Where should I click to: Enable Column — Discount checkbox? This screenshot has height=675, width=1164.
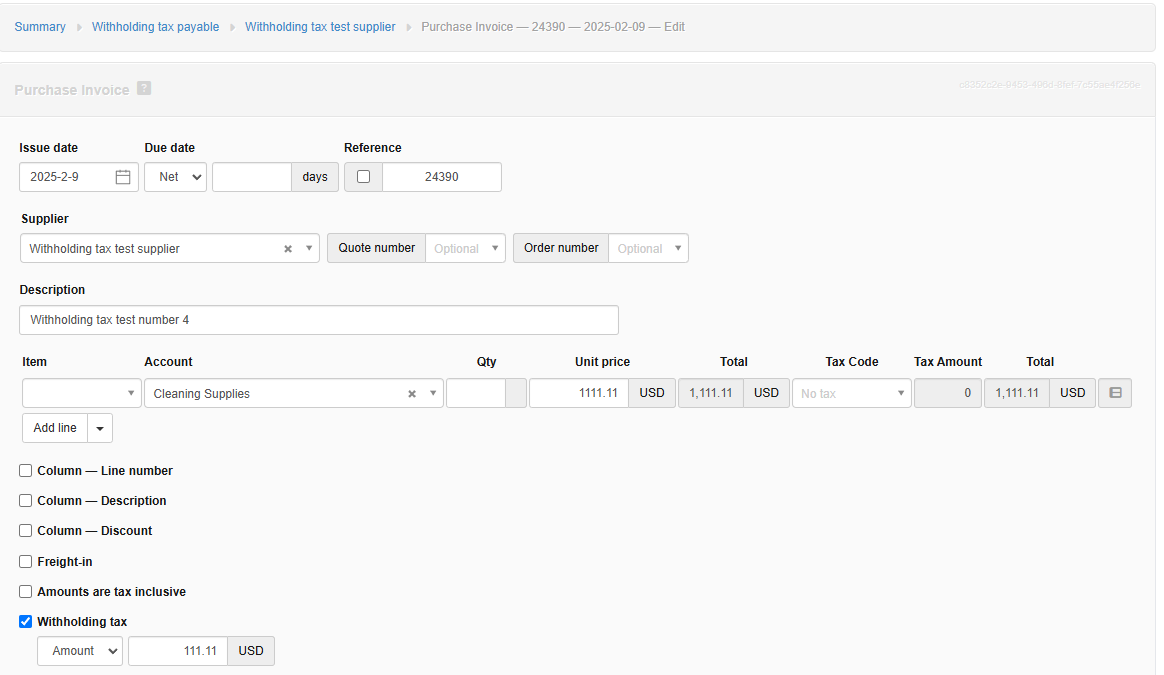click(x=25, y=531)
